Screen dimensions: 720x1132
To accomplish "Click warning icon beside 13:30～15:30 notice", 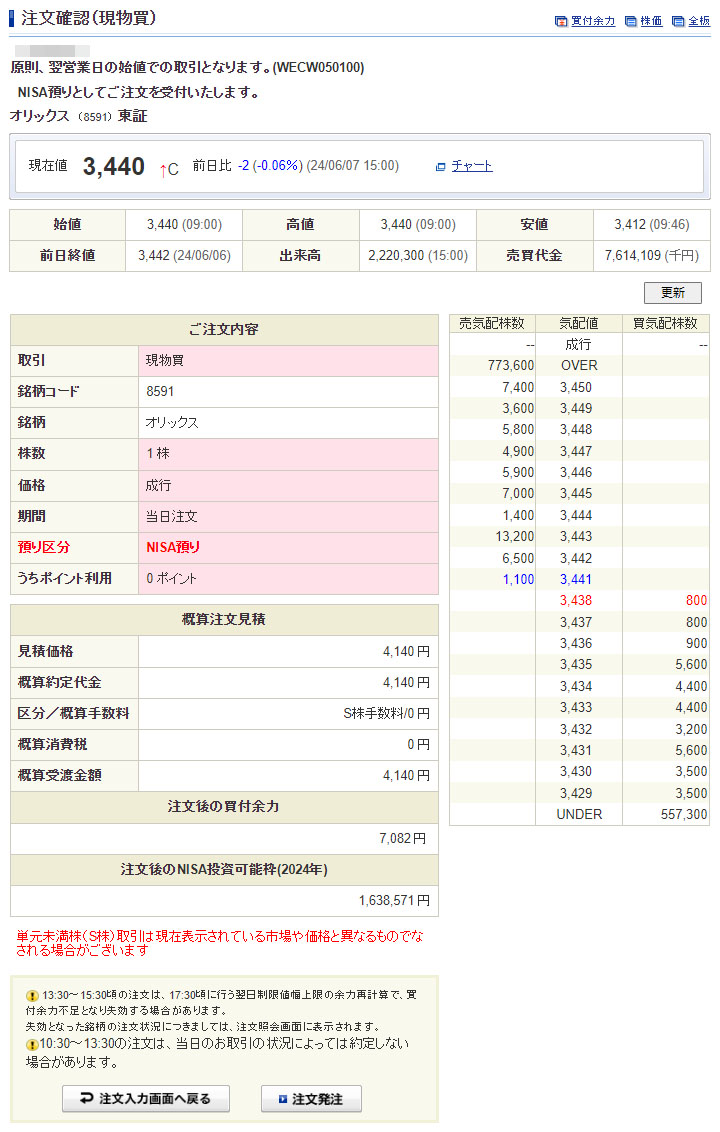I will 33,997.
